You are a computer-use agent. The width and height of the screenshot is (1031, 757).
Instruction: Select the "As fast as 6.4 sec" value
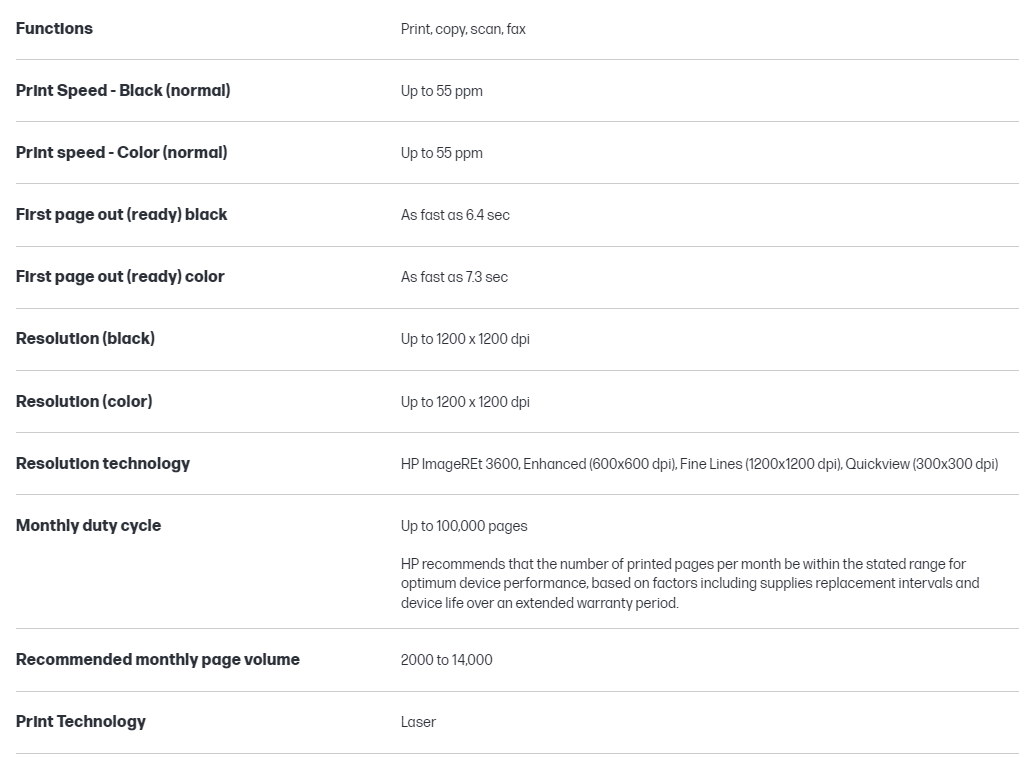[x=455, y=215]
